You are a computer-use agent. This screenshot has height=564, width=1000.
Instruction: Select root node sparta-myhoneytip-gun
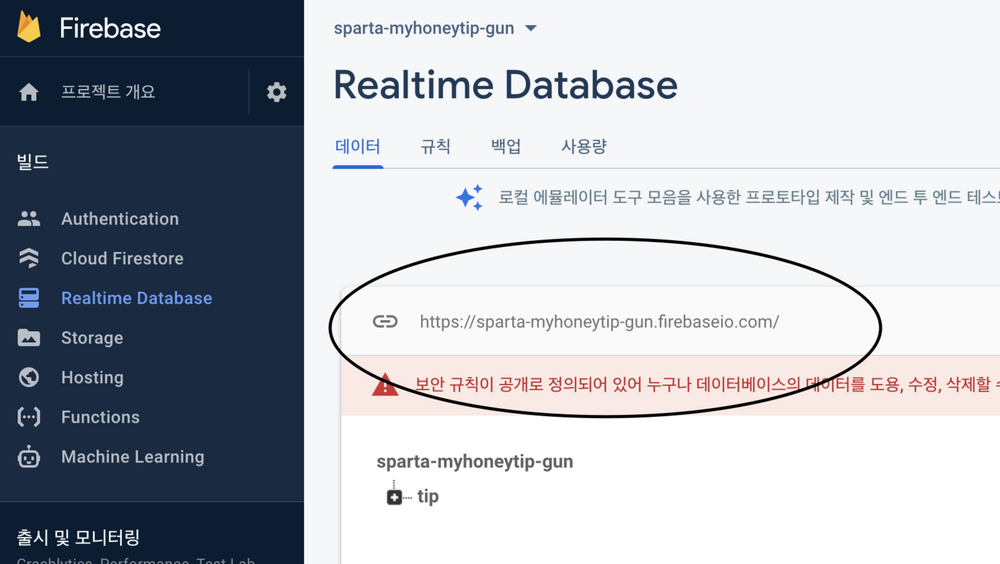tap(474, 461)
